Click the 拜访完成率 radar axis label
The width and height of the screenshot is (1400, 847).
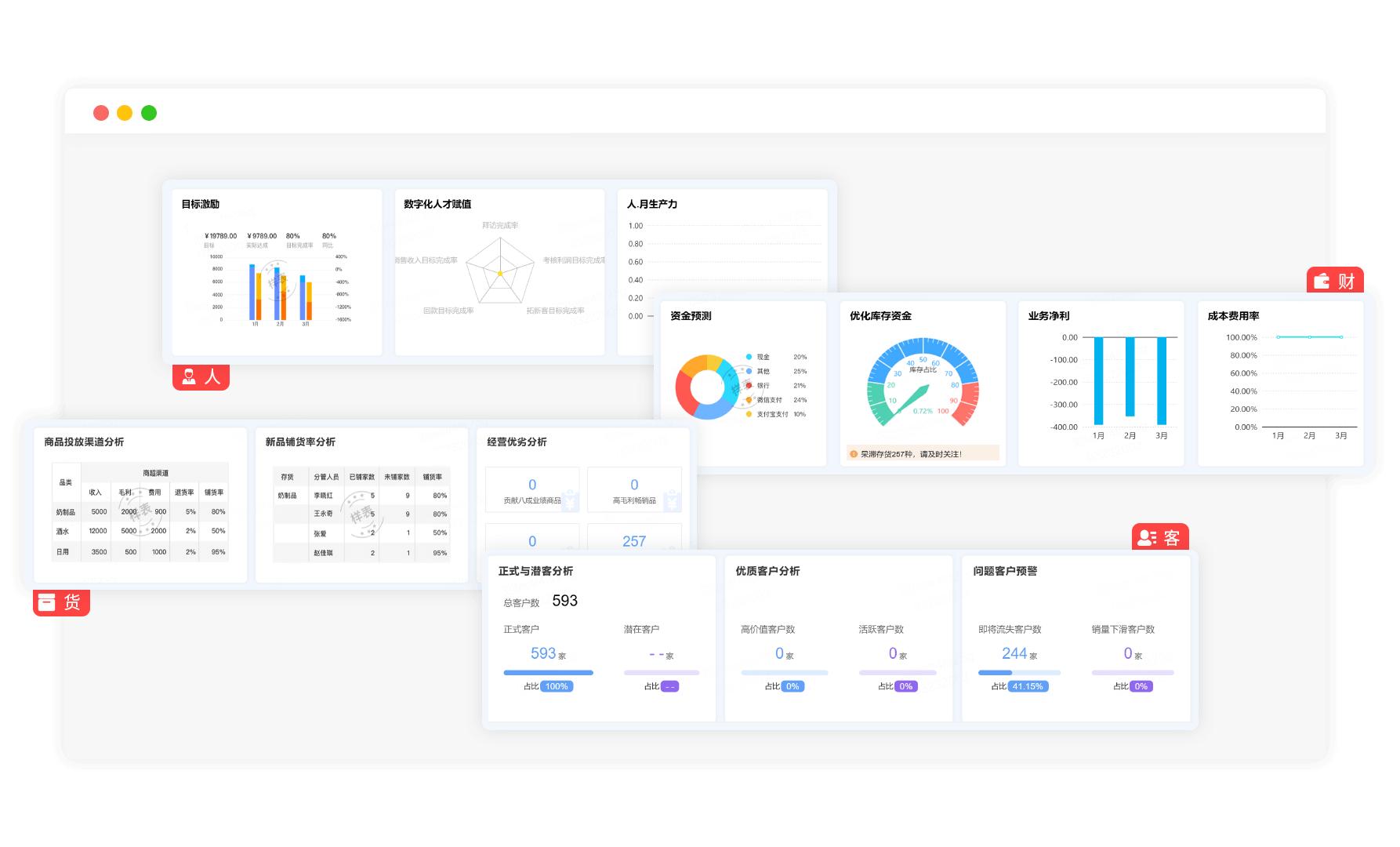coord(500,226)
